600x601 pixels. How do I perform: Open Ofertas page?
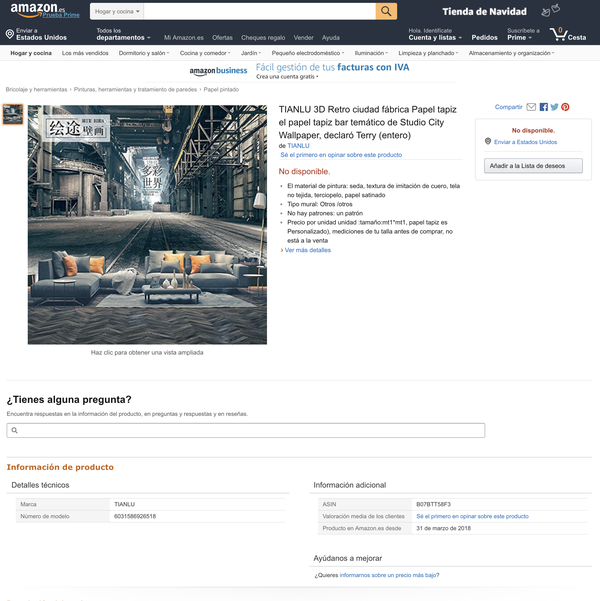click(222, 38)
